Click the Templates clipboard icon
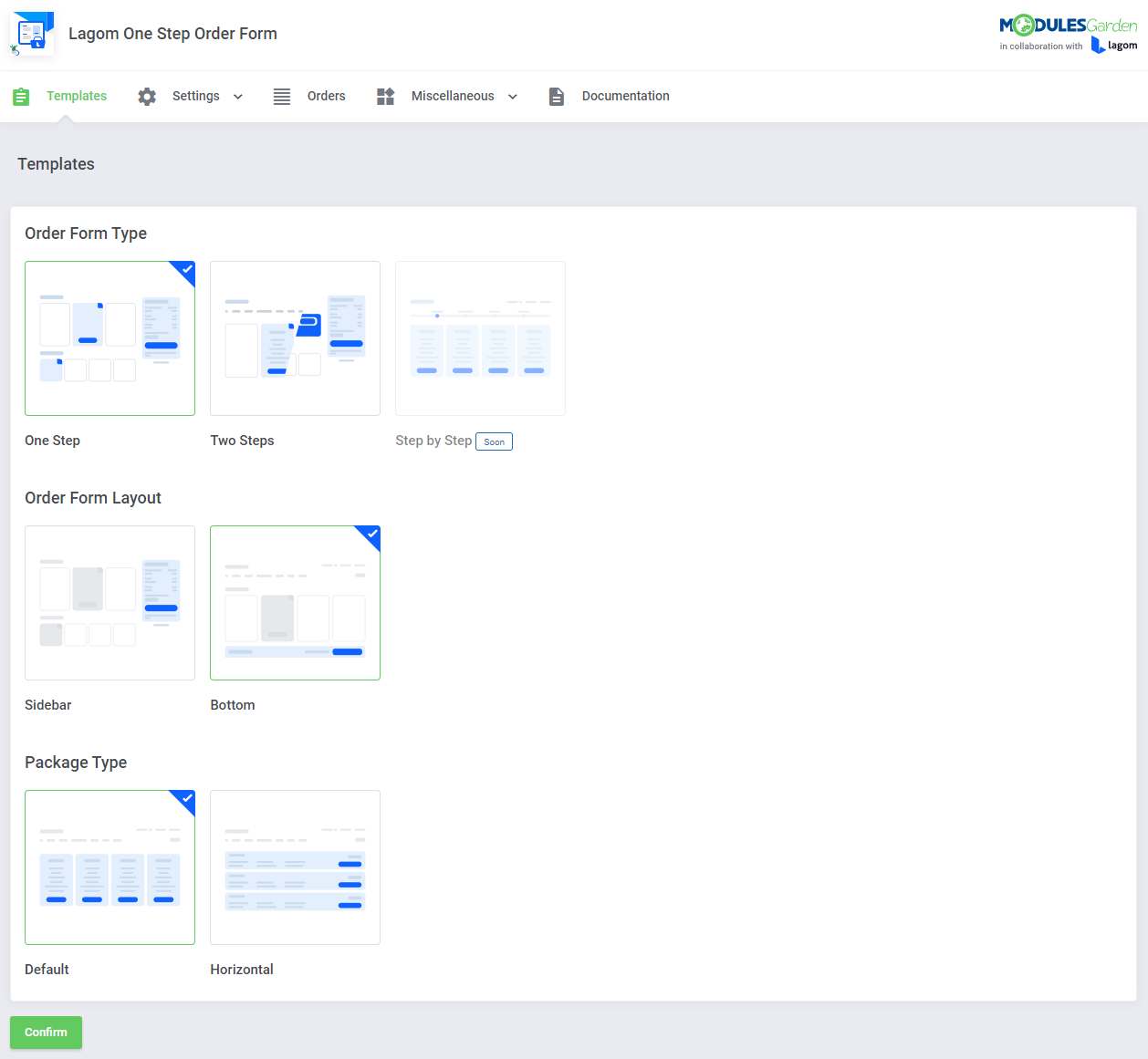1148x1059 pixels. point(20,96)
